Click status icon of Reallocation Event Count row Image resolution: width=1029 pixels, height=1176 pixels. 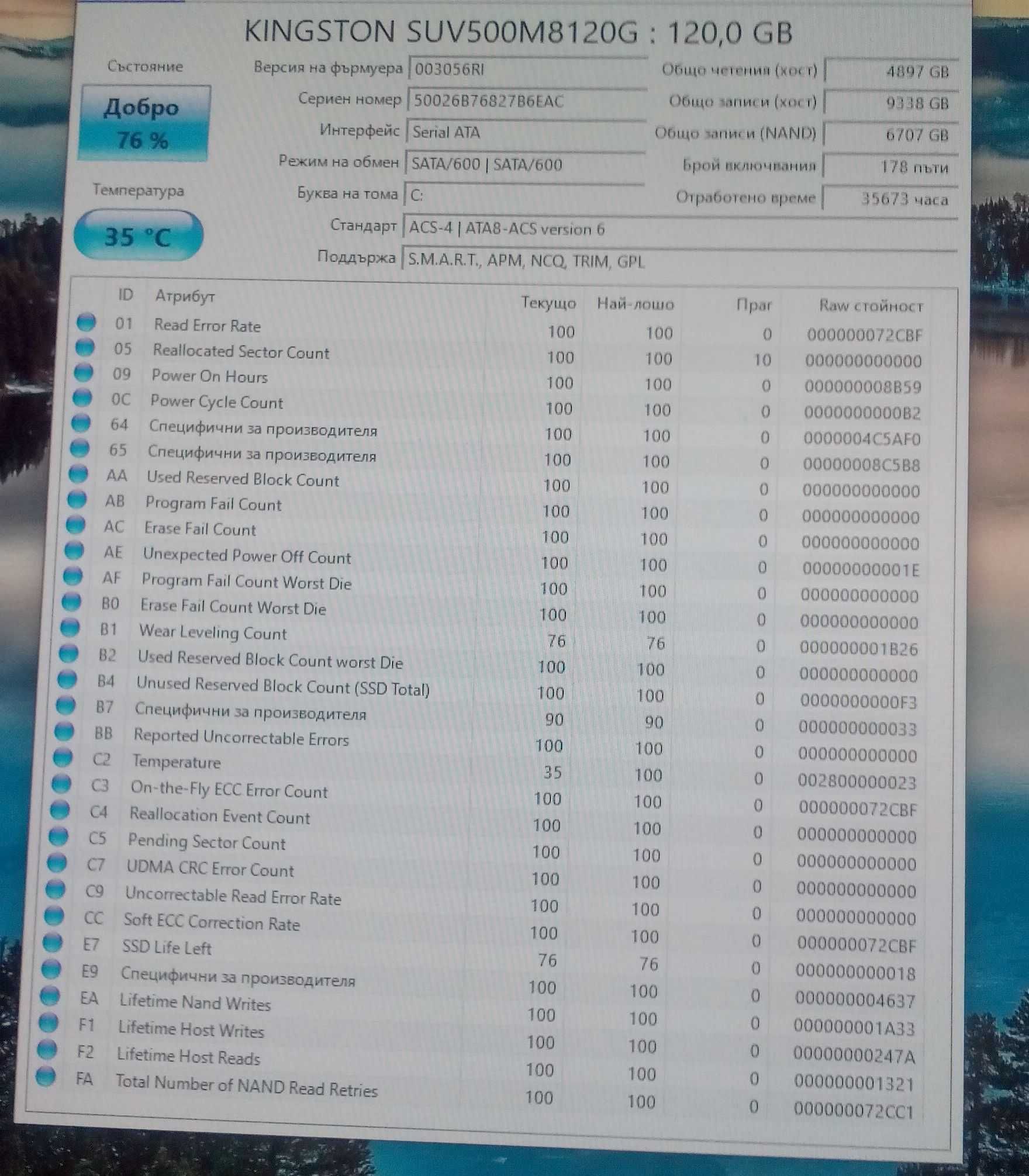[60, 810]
